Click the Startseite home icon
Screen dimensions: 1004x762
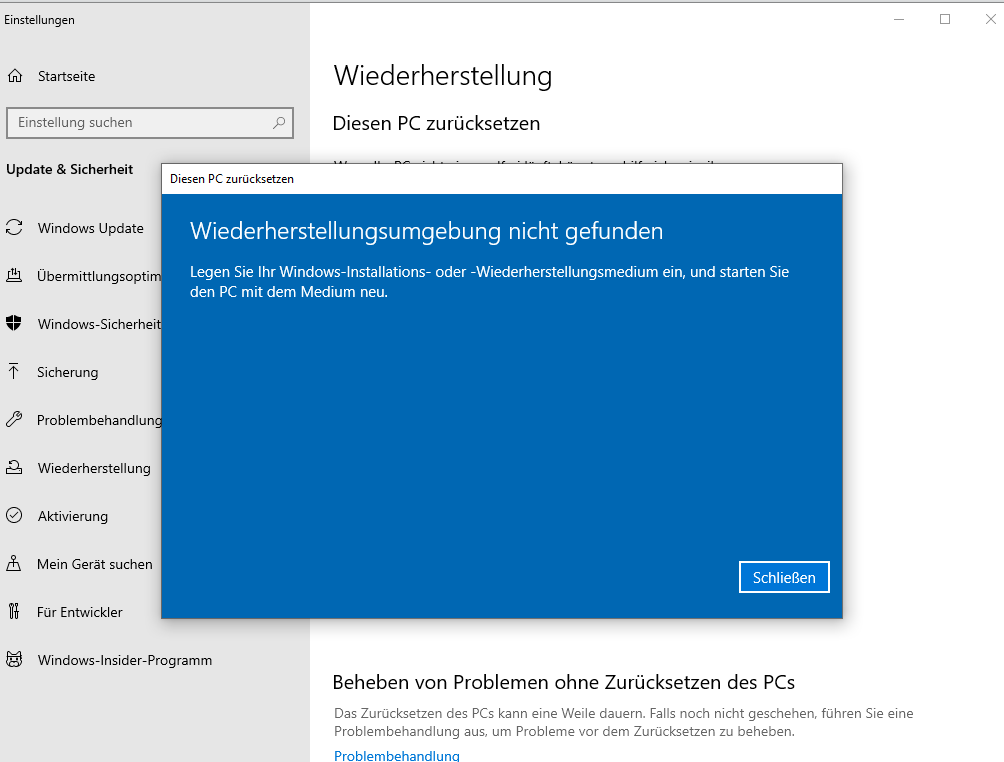click(15, 76)
